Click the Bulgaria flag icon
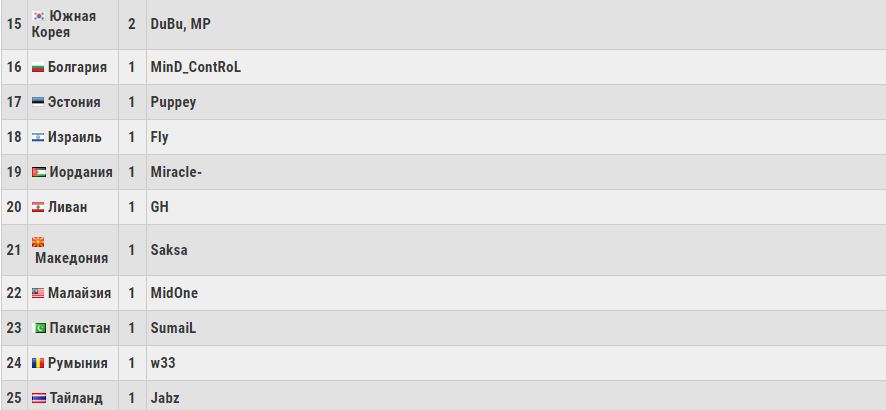The height and width of the screenshot is (410, 886). pos(38,68)
